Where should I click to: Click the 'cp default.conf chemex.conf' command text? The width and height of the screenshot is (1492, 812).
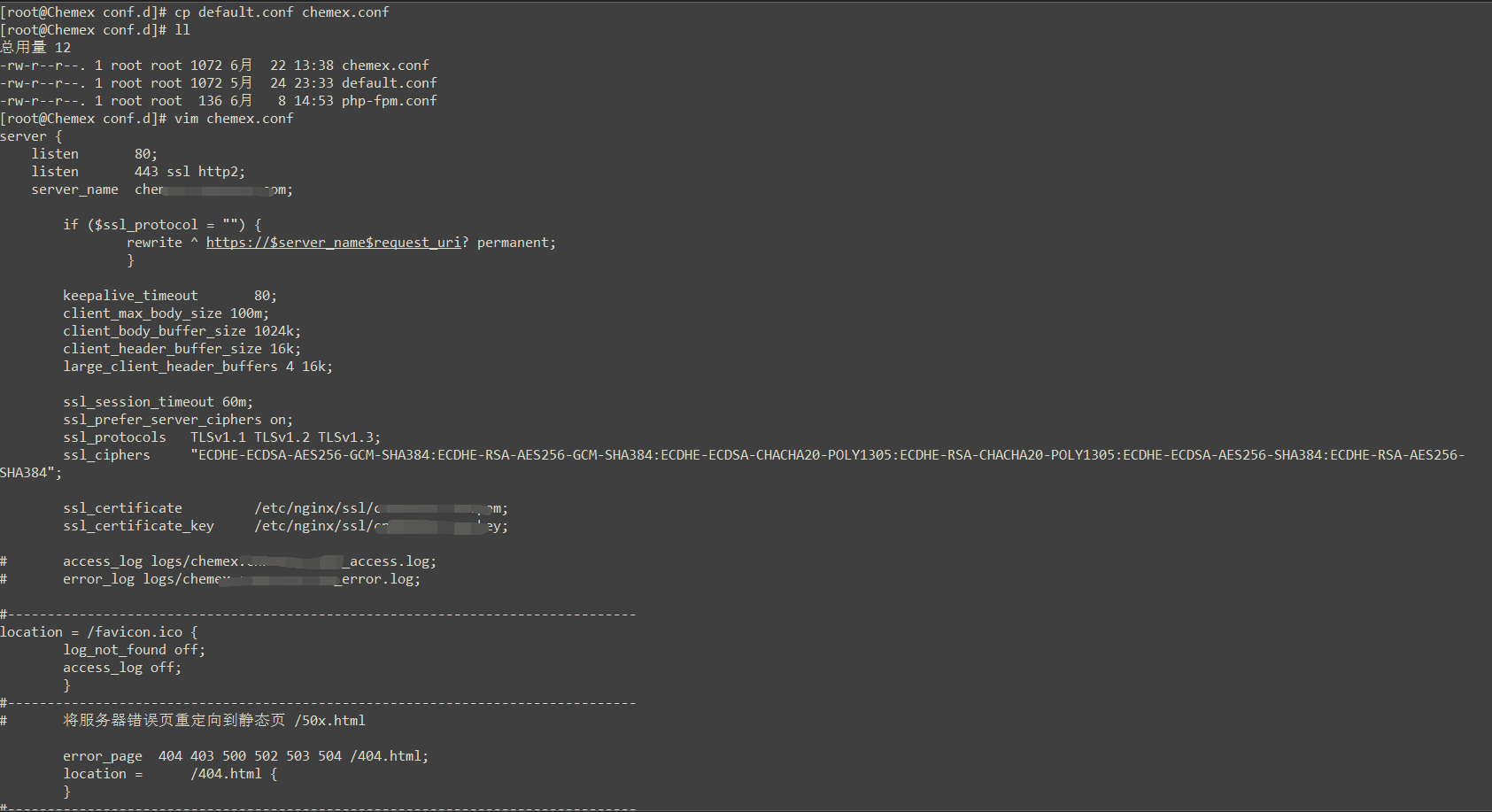(x=282, y=12)
